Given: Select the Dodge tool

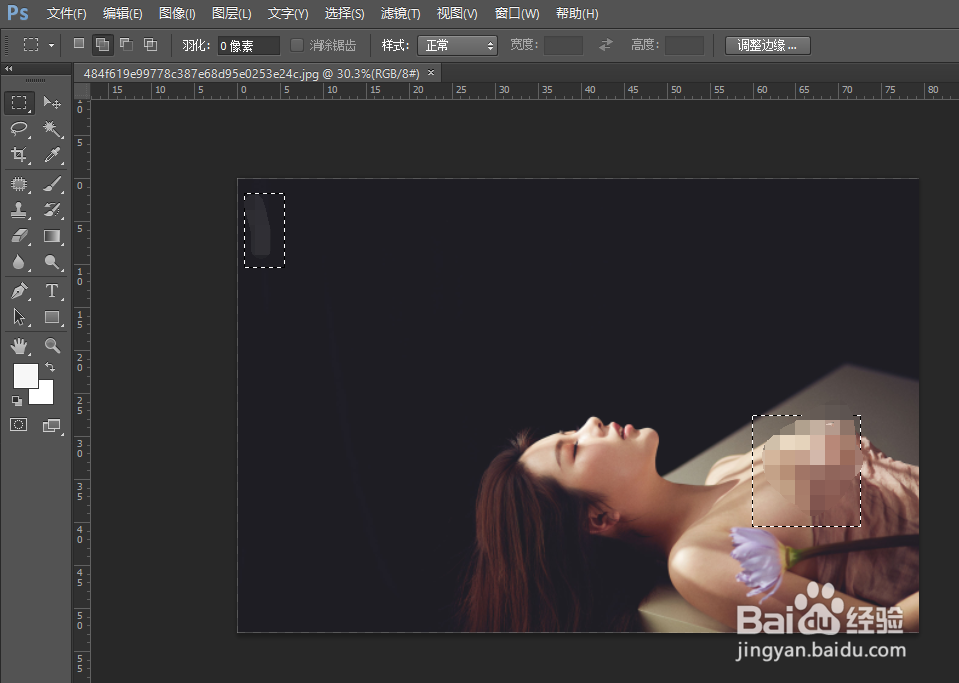Looking at the screenshot, I should [x=52, y=262].
